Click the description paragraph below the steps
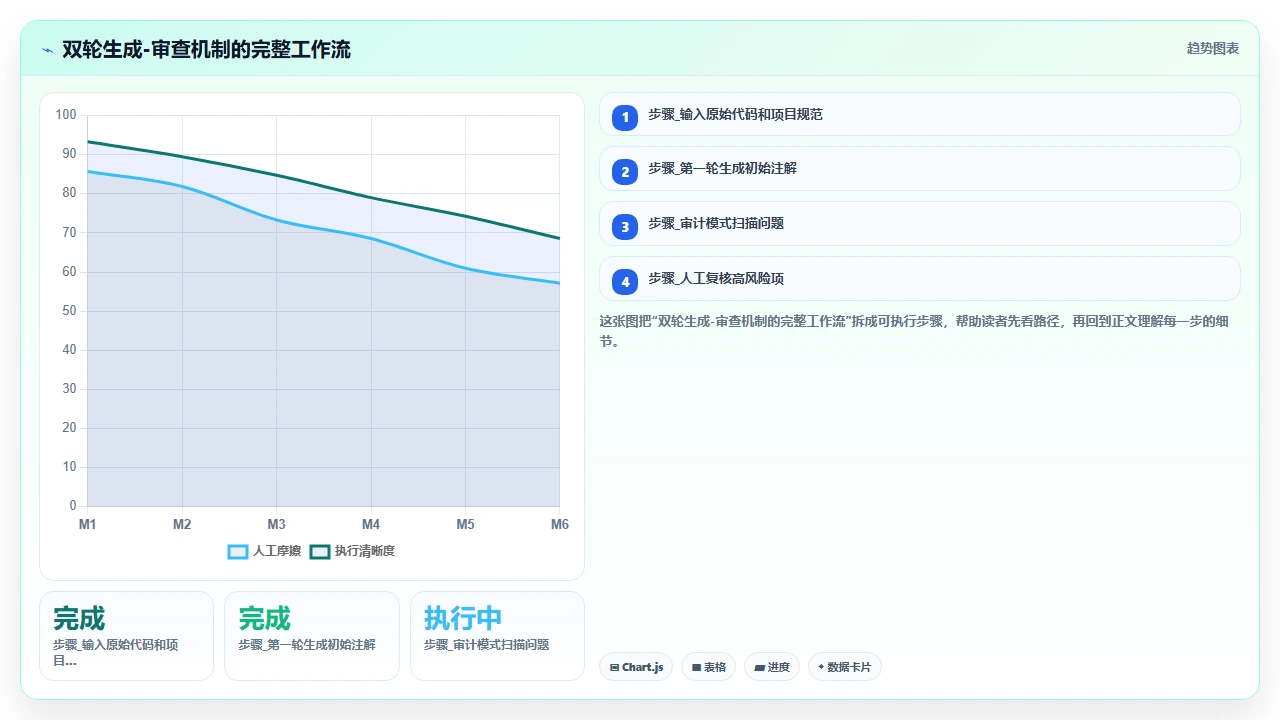1280x720 pixels. [x=919, y=331]
